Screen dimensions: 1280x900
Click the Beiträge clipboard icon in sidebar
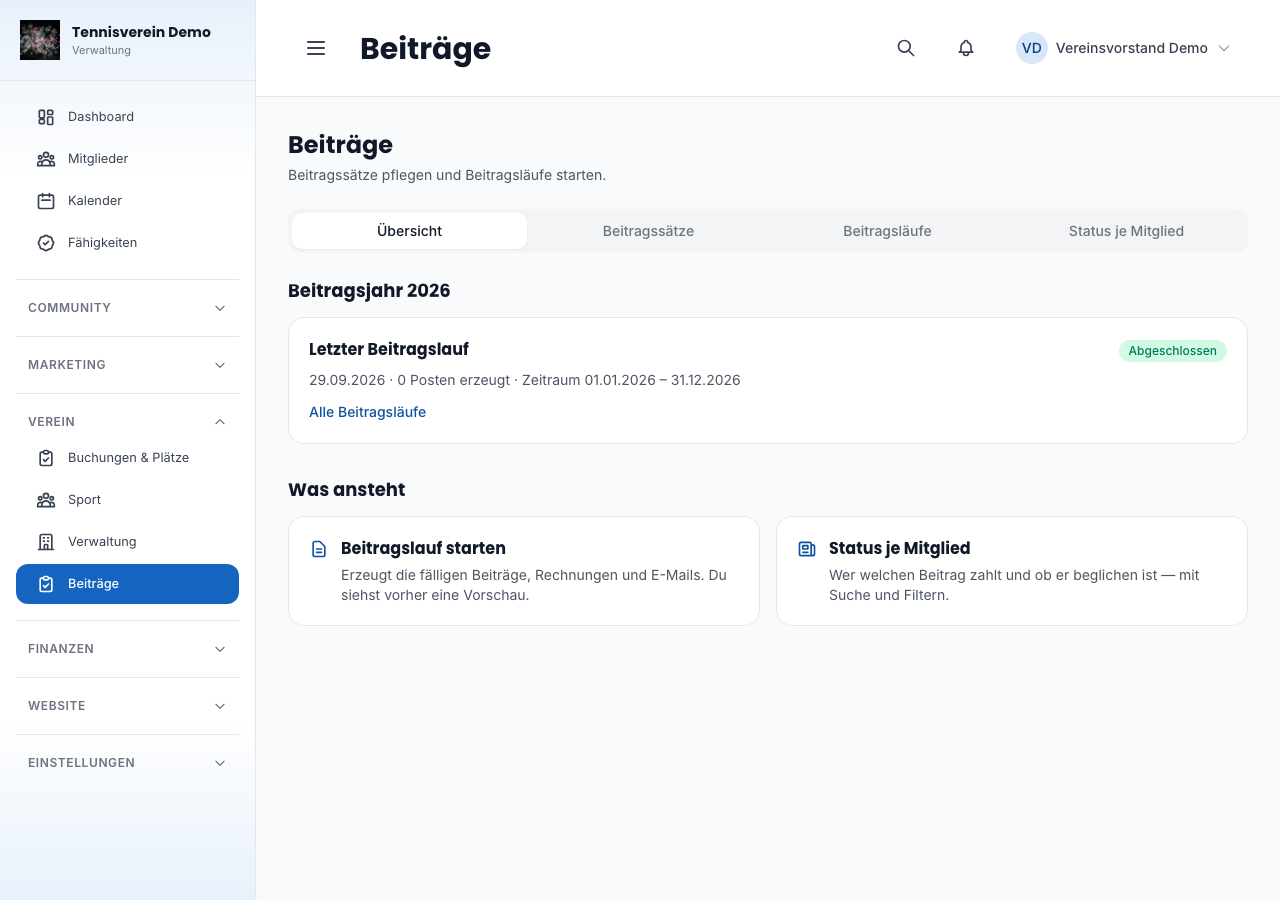(46, 584)
